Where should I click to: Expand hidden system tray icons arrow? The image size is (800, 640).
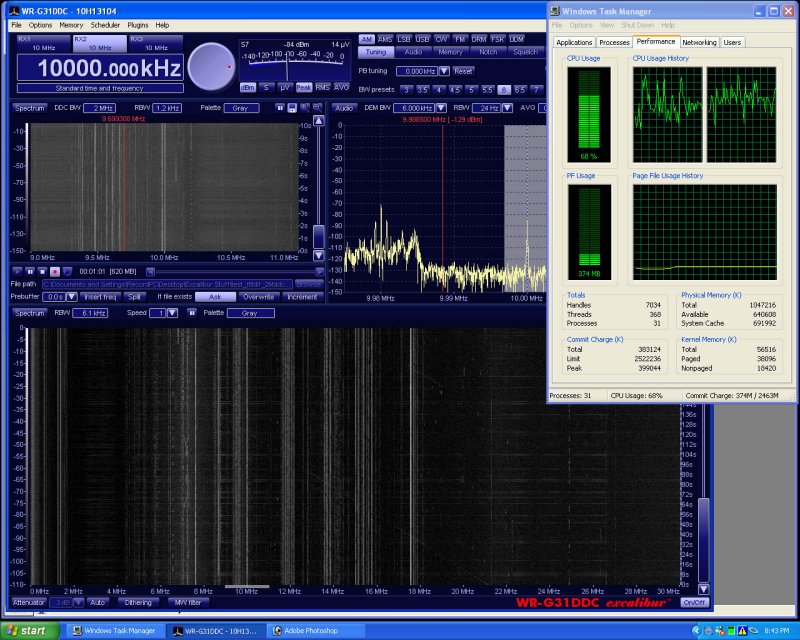(x=696, y=631)
